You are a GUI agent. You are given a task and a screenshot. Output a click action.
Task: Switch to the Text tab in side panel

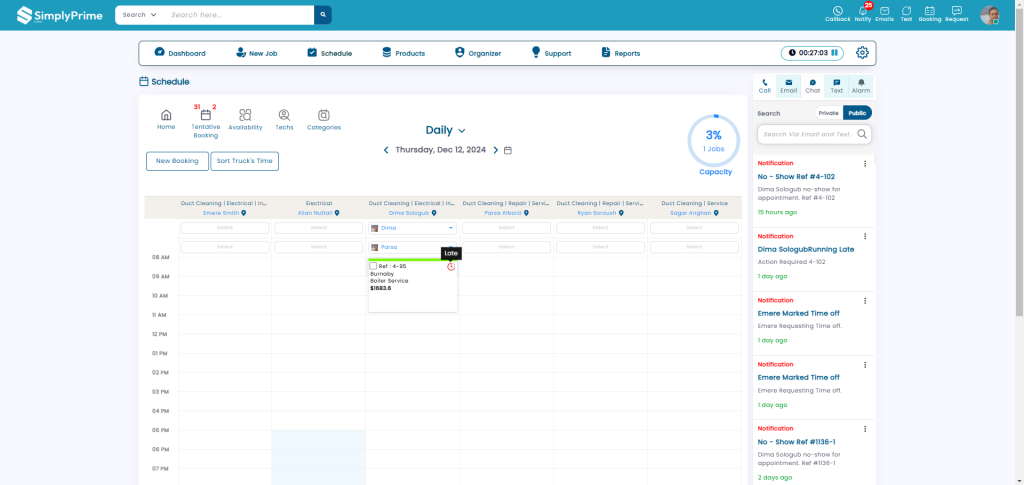(x=837, y=86)
